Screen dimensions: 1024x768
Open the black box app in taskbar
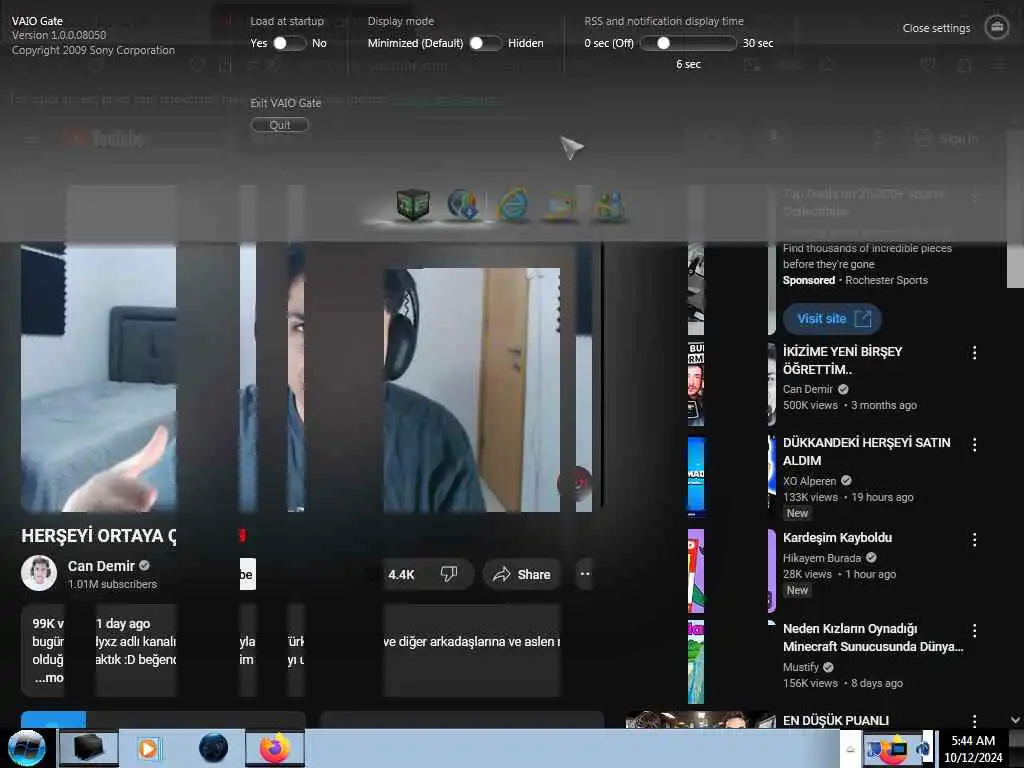[x=89, y=748]
